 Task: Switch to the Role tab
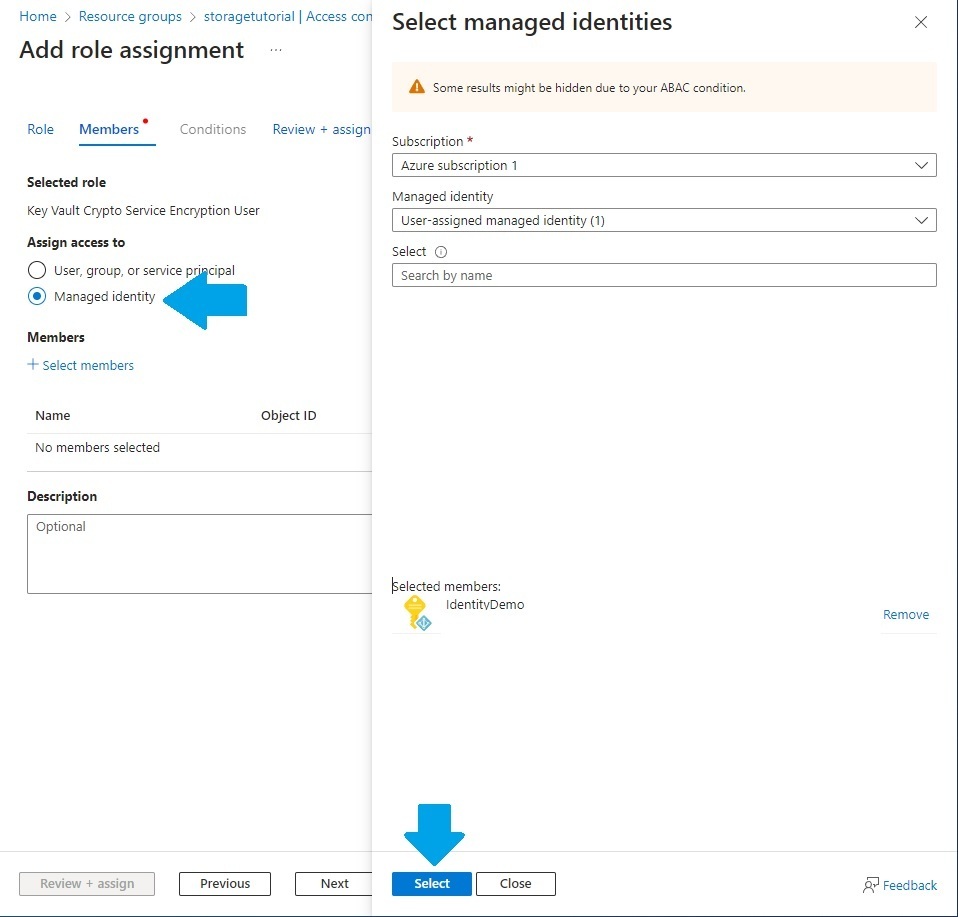[x=40, y=130]
